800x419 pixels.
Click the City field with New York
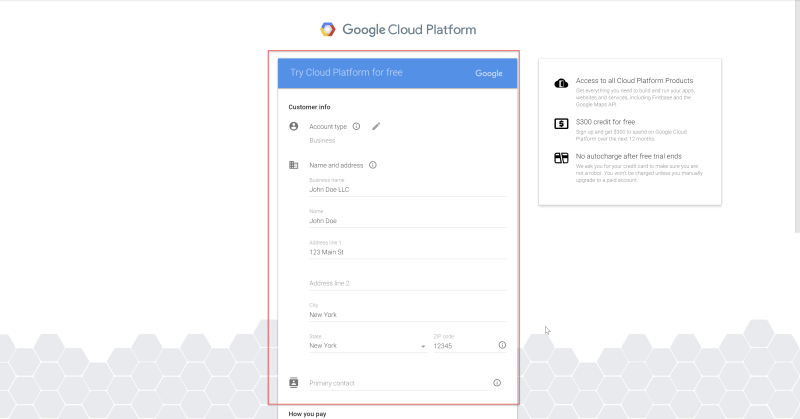pyautogui.click(x=408, y=314)
